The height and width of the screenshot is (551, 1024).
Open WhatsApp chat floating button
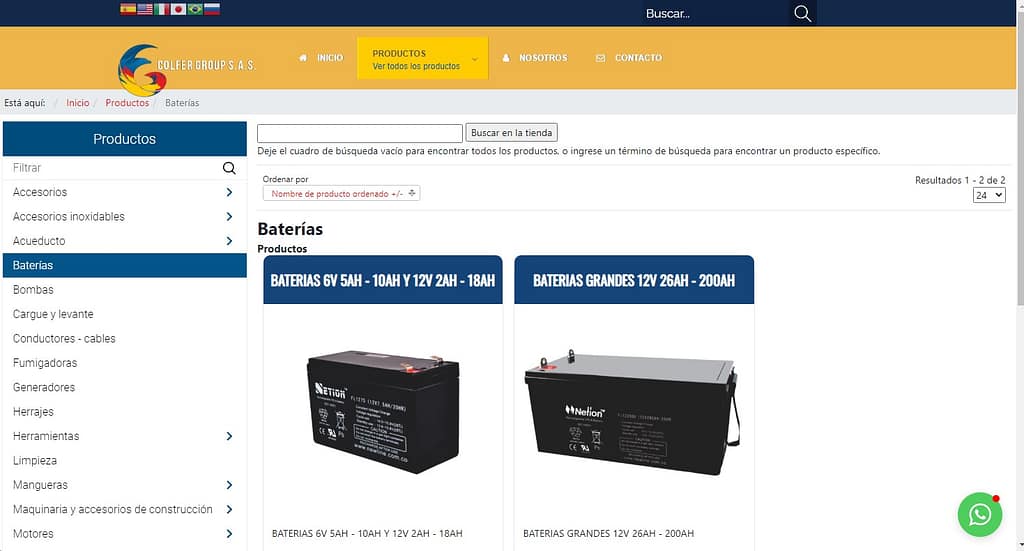point(980,514)
